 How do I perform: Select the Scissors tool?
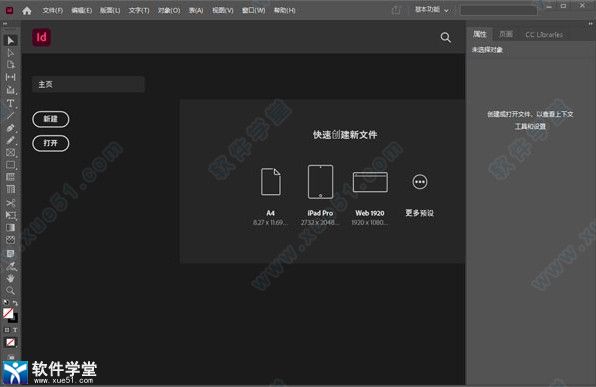pos(11,203)
